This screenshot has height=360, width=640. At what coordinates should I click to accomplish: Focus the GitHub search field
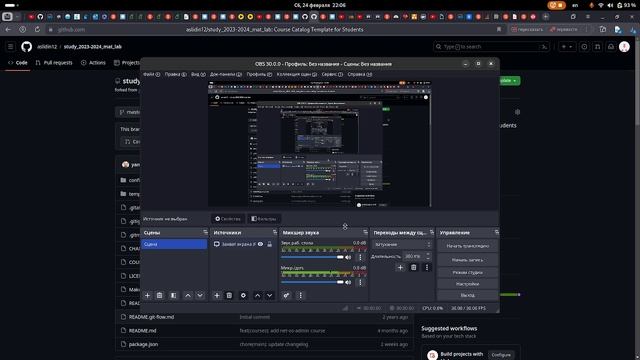pos(491,47)
